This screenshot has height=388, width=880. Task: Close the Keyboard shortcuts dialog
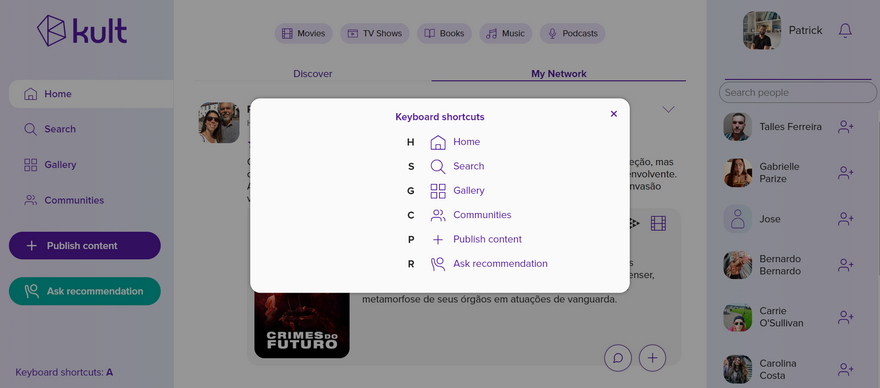pyautogui.click(x=613, y=114)
